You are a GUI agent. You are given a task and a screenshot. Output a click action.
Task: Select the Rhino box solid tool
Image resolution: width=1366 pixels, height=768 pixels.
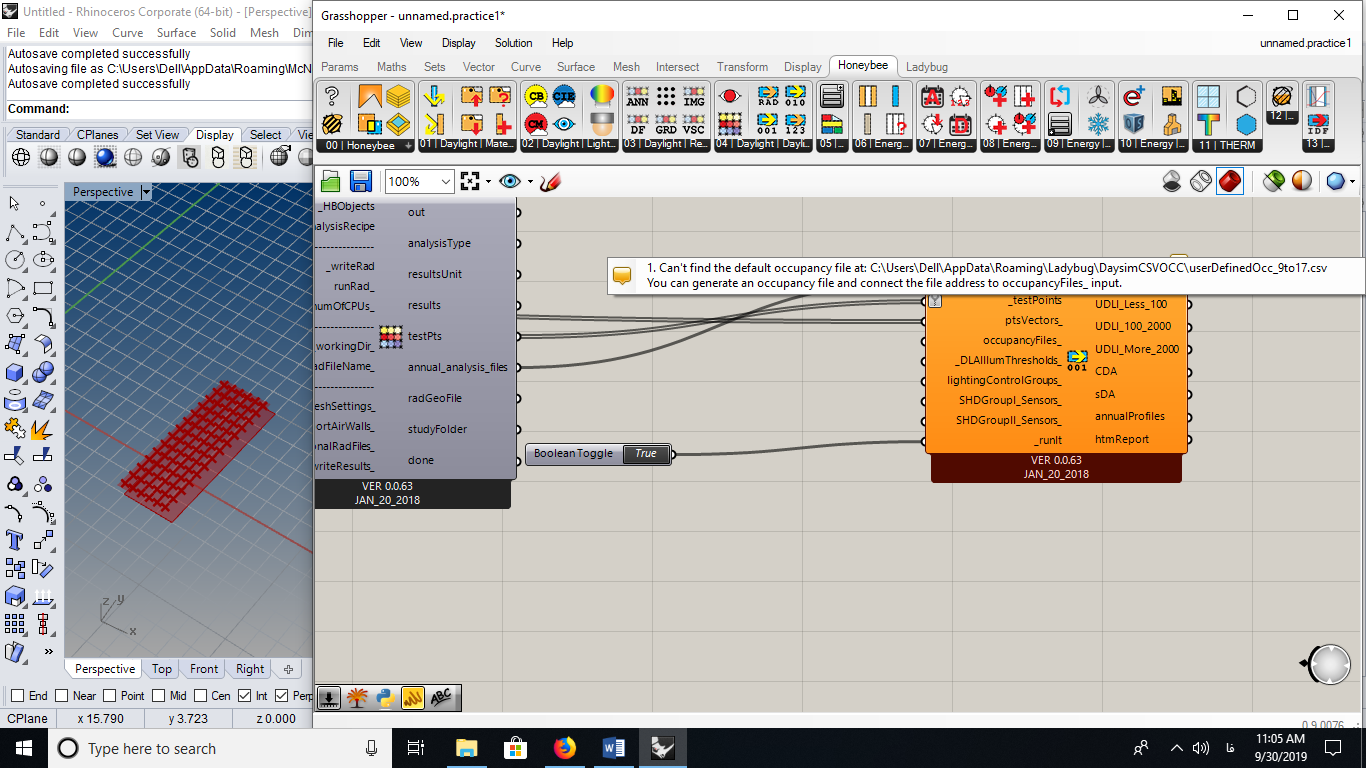pos(15,373)
